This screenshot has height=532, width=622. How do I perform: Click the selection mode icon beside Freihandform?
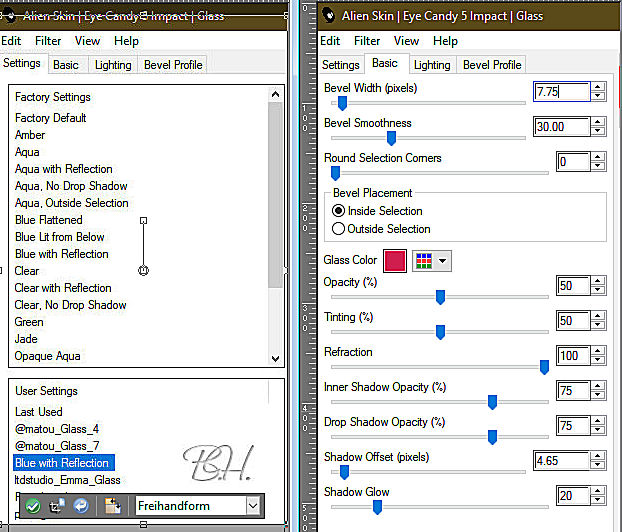113,506
